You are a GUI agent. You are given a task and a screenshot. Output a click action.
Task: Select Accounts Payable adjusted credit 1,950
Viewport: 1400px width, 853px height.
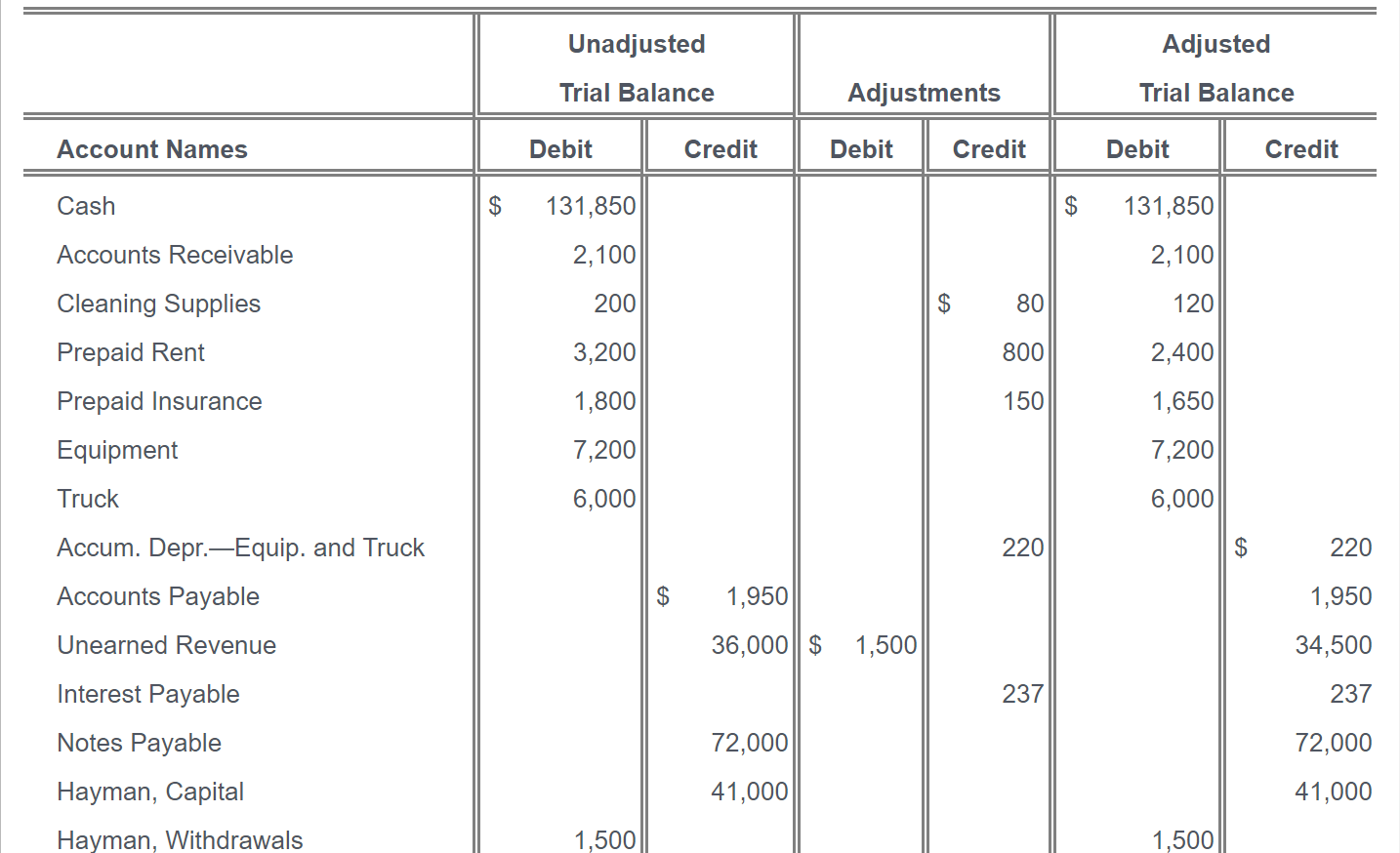[1340, 596]
